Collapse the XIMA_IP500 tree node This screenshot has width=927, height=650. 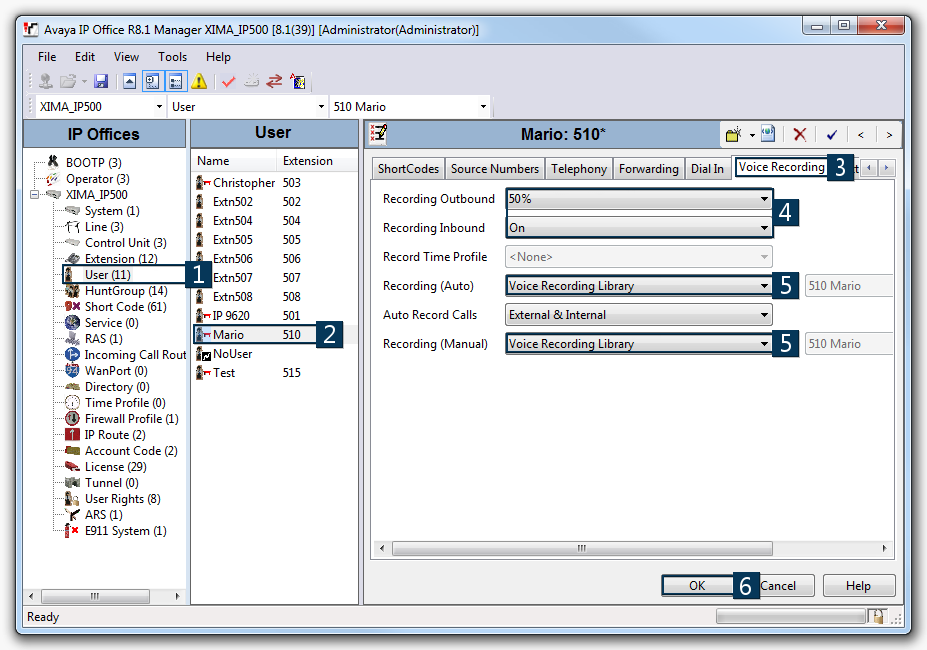[x=35, y=195]
